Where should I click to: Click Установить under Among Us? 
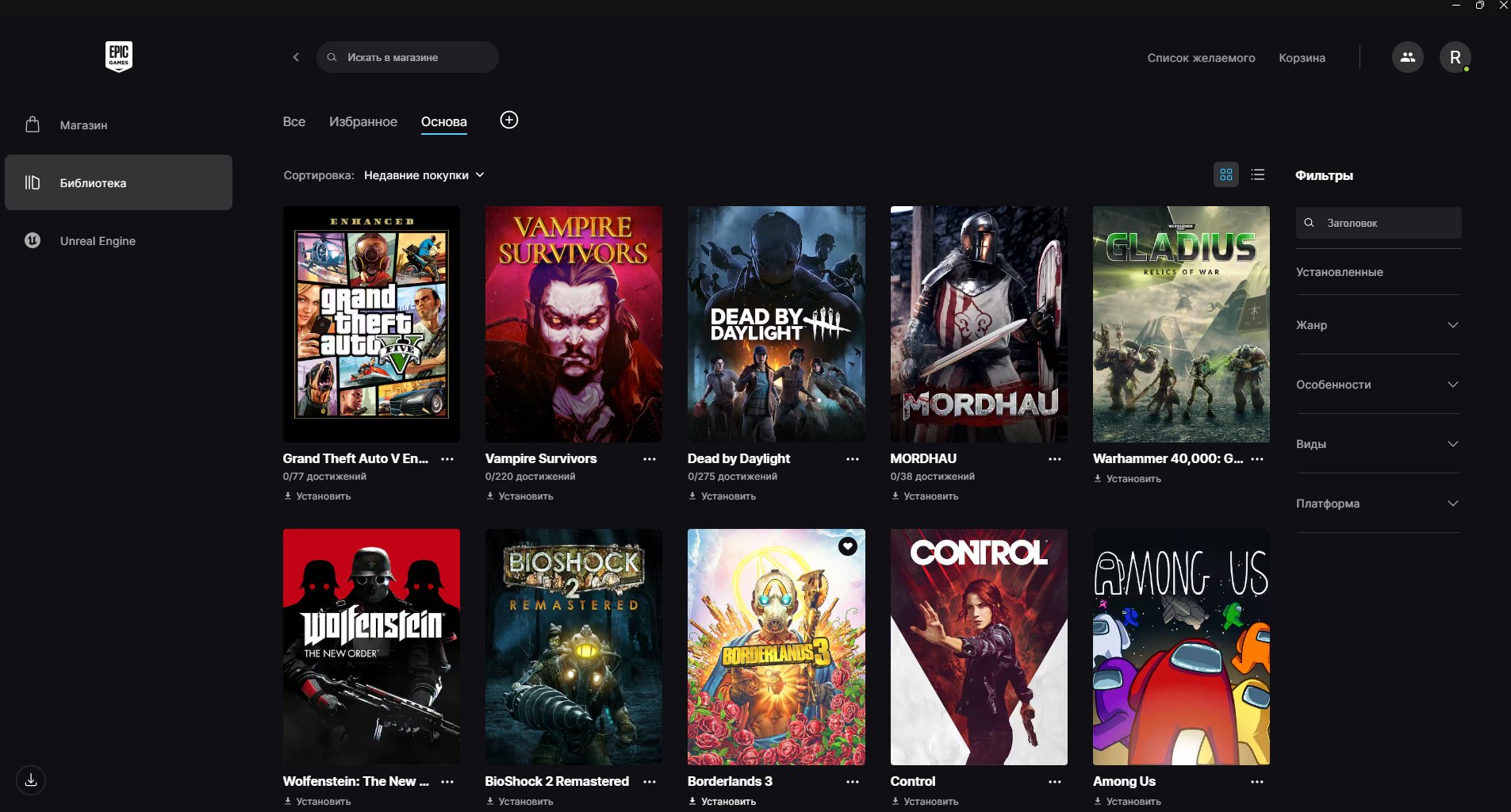(x=1127, y=802)
